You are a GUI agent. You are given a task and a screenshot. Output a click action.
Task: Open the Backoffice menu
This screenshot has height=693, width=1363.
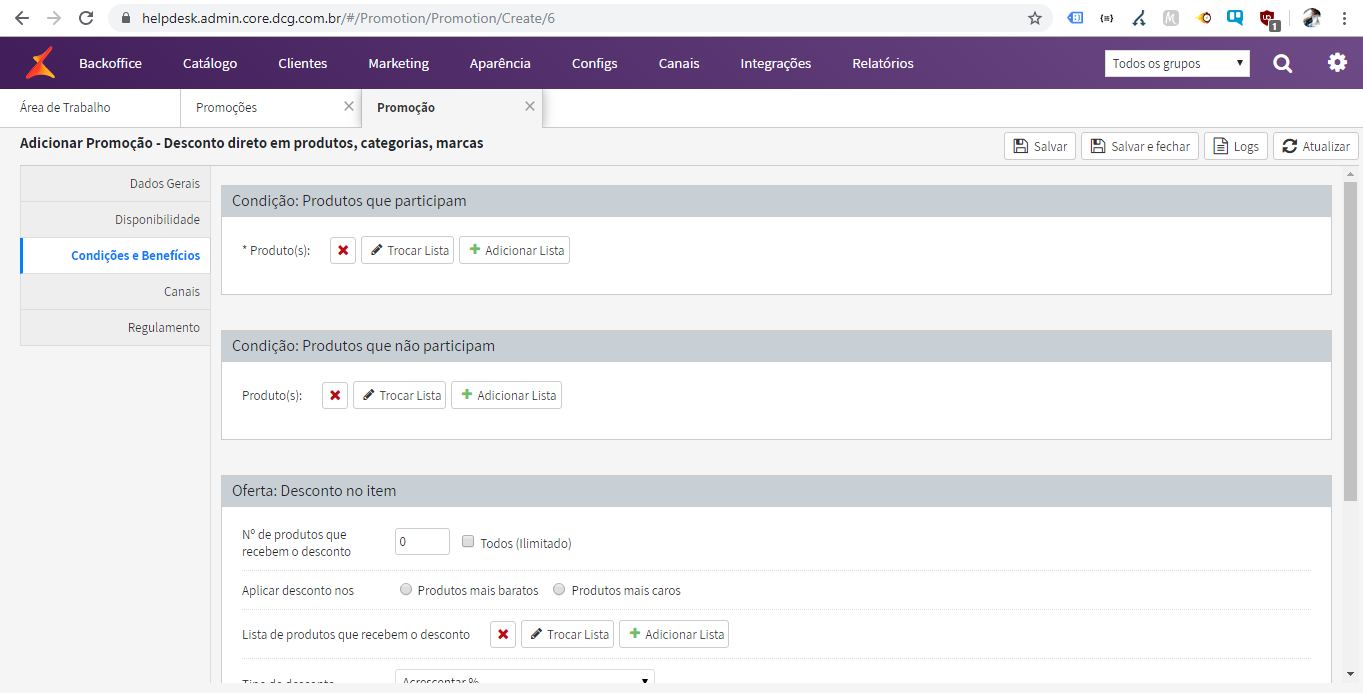point(110,63)
